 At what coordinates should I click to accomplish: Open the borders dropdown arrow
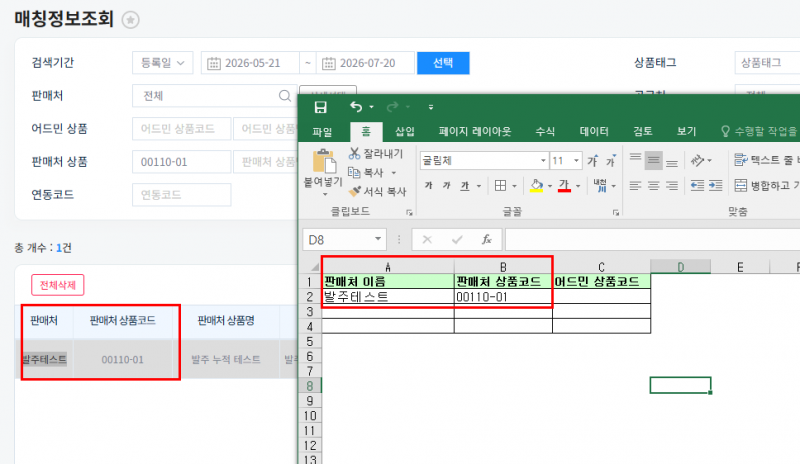tap(514, 186)
